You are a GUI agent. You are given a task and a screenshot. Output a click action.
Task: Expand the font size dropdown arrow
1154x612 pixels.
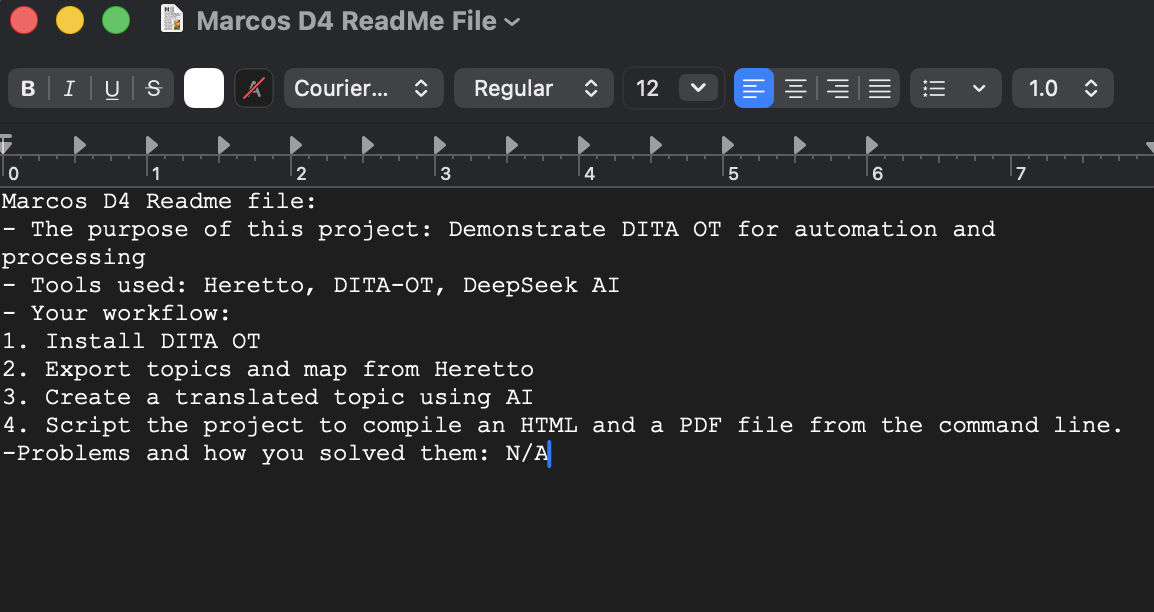(x=698, y=88)
